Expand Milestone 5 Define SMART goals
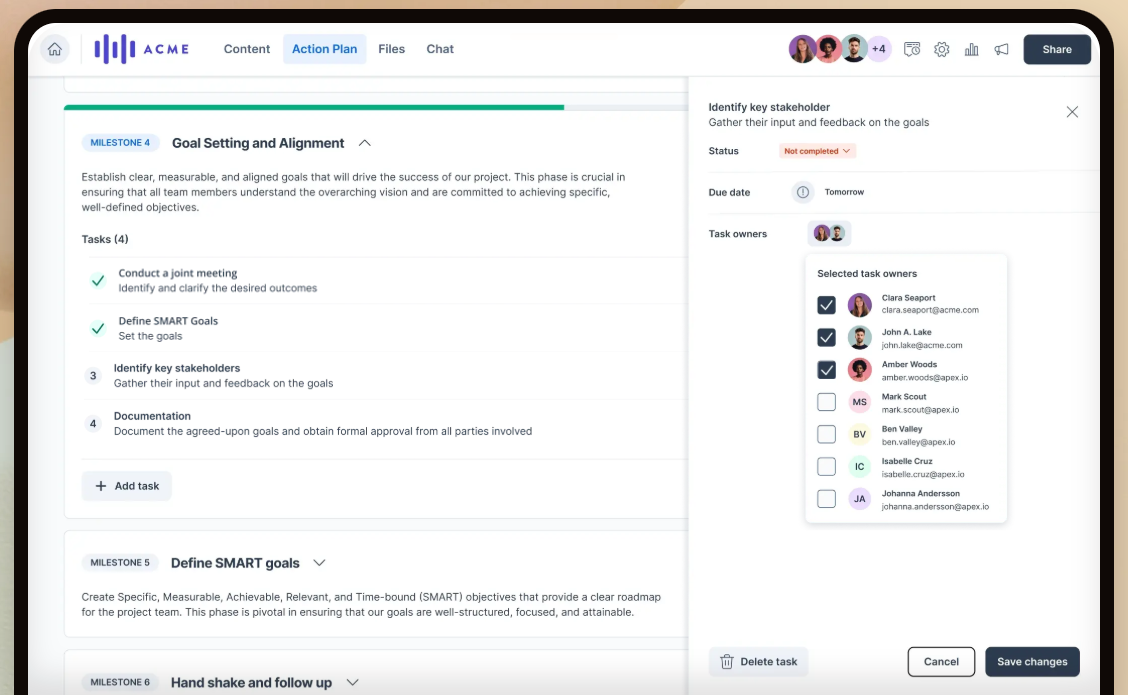 (x=319, y=563)
